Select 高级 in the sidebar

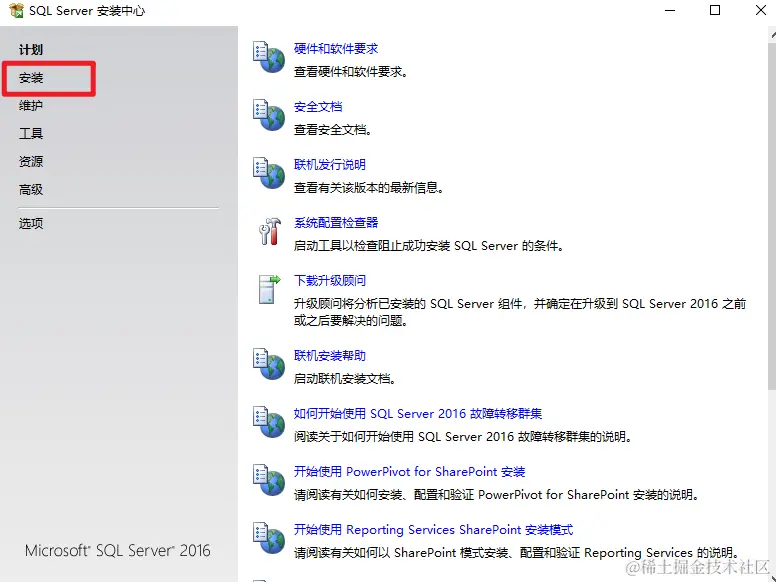pos(31,189)
